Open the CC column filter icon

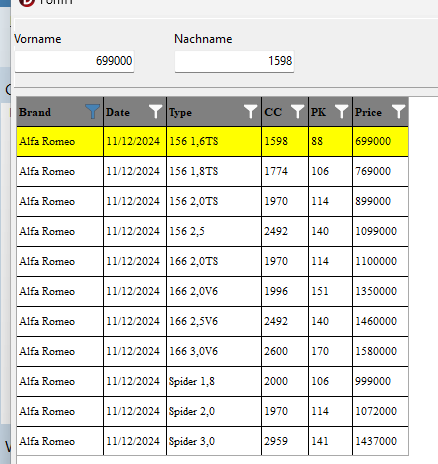(297, 111)
